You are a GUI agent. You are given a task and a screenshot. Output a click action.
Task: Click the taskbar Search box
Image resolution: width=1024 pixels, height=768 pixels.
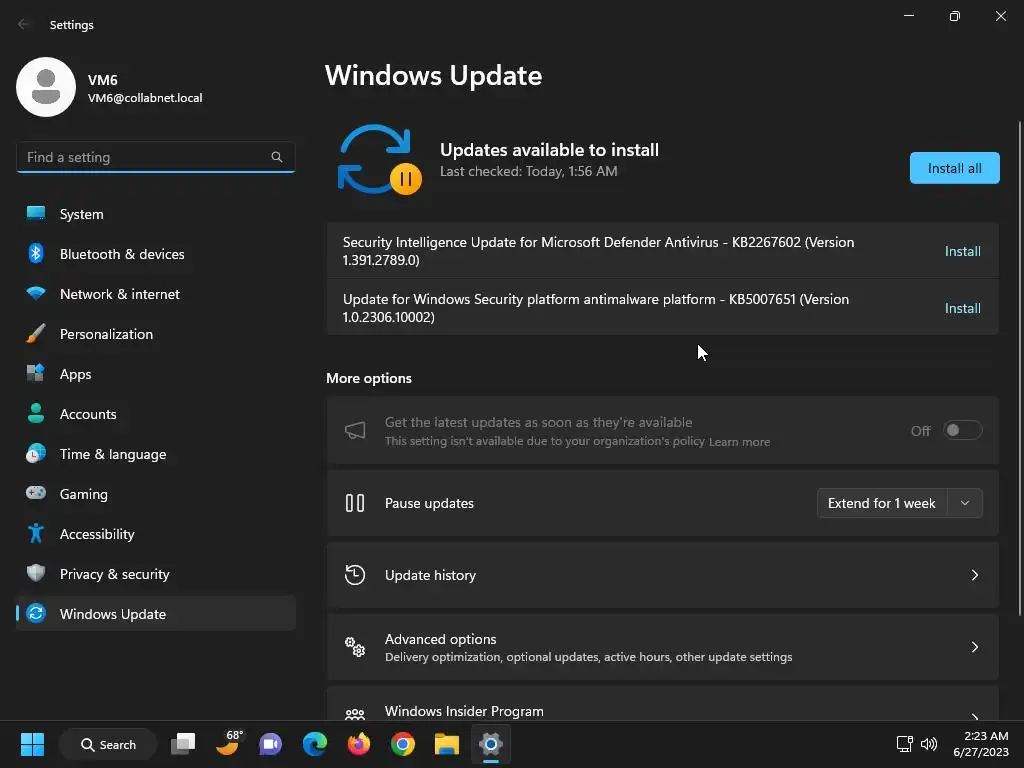108,744
